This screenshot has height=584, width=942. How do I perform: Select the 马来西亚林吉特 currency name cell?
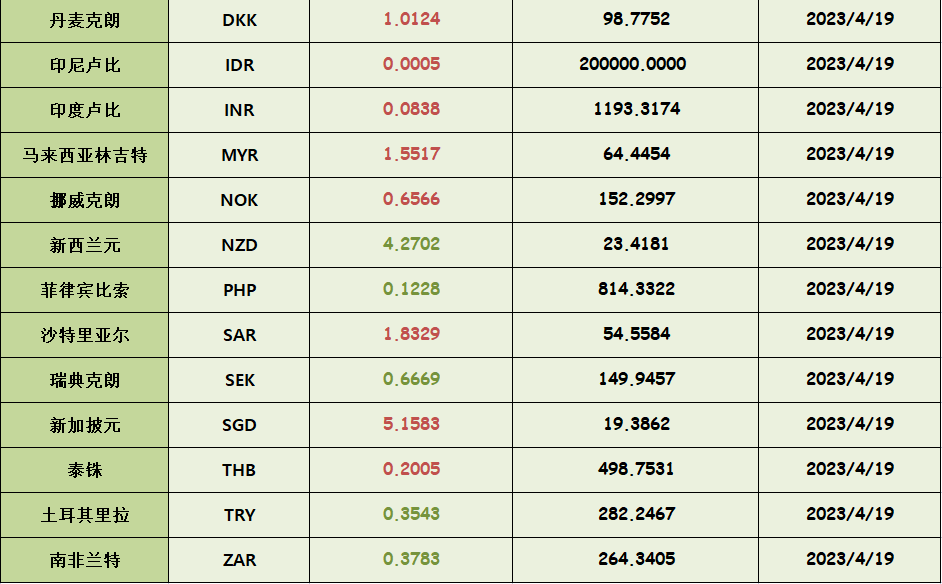[x=85, y=155]
